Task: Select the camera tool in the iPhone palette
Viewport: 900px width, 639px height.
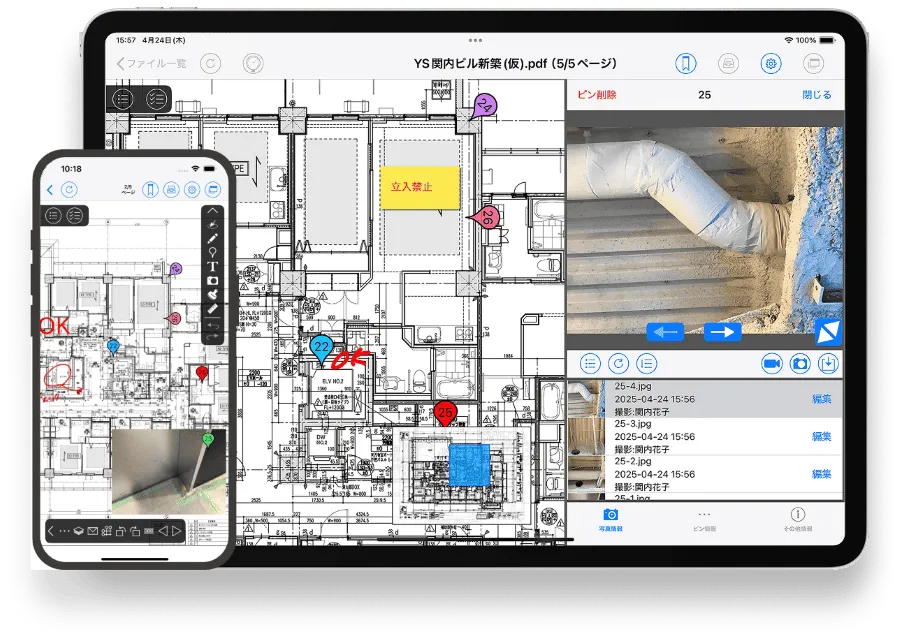Action: click(x=212, y=281)
